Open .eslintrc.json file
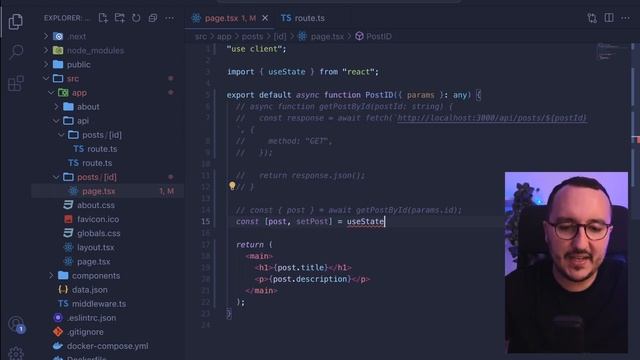The width and height of the screenshot is (640, 360). click(x=91, y=318)
